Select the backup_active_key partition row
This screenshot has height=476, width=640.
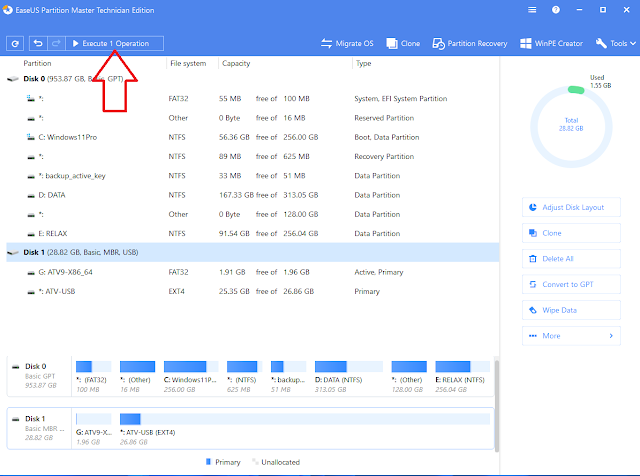click(x=253, y=176)
